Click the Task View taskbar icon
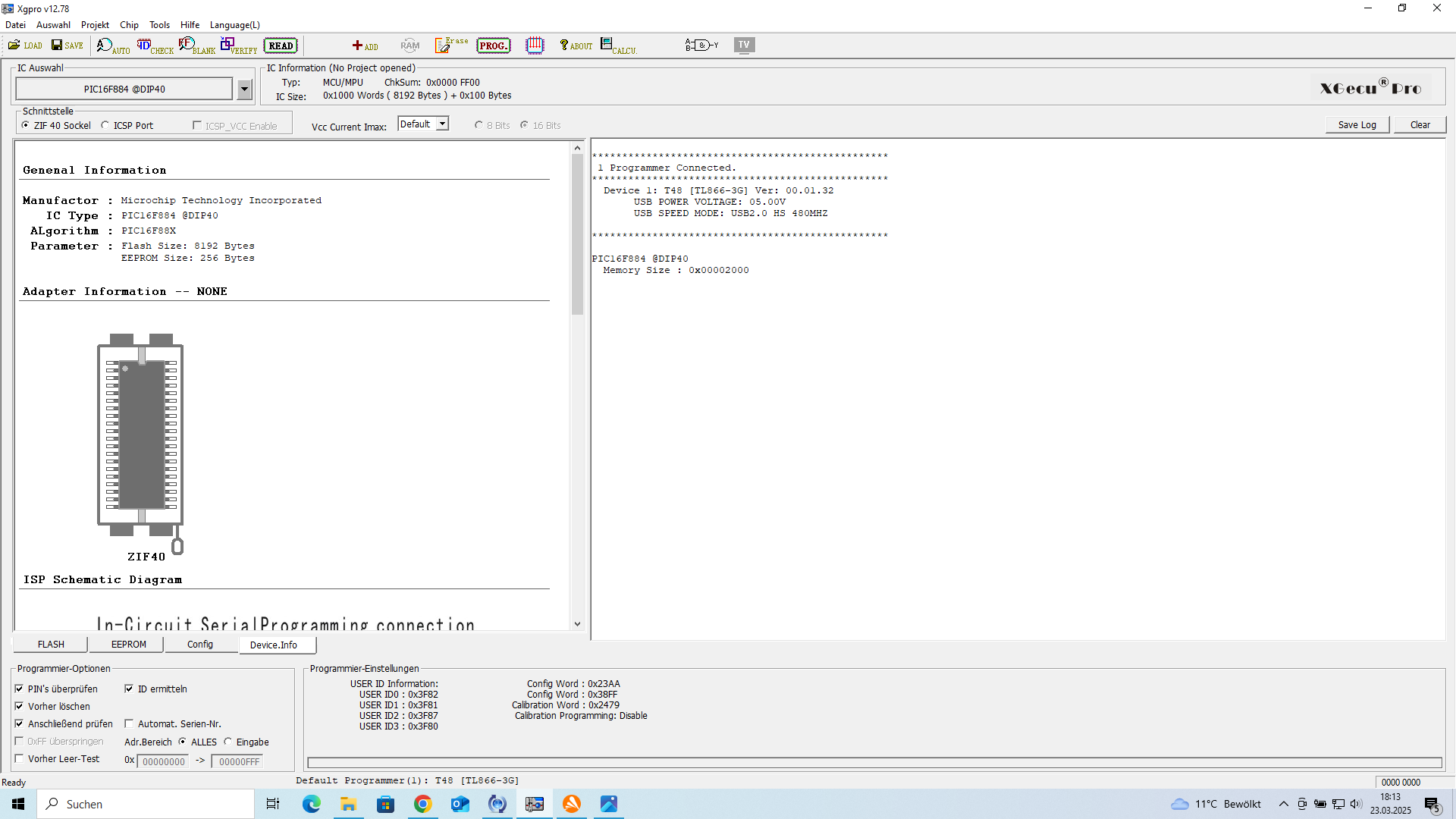The height and width of the screenshot is (819, 1456). (273, 804)
